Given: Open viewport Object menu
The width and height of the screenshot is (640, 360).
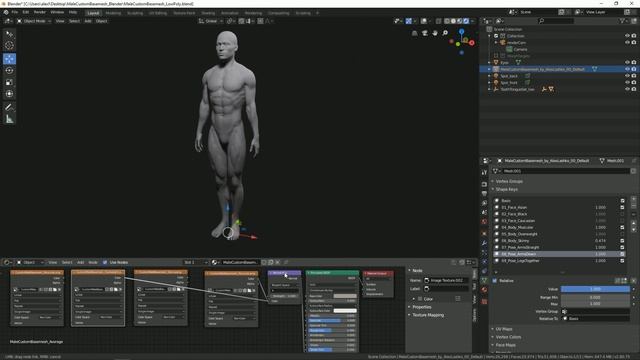Looking at the screenshot, I should [101, 21].
